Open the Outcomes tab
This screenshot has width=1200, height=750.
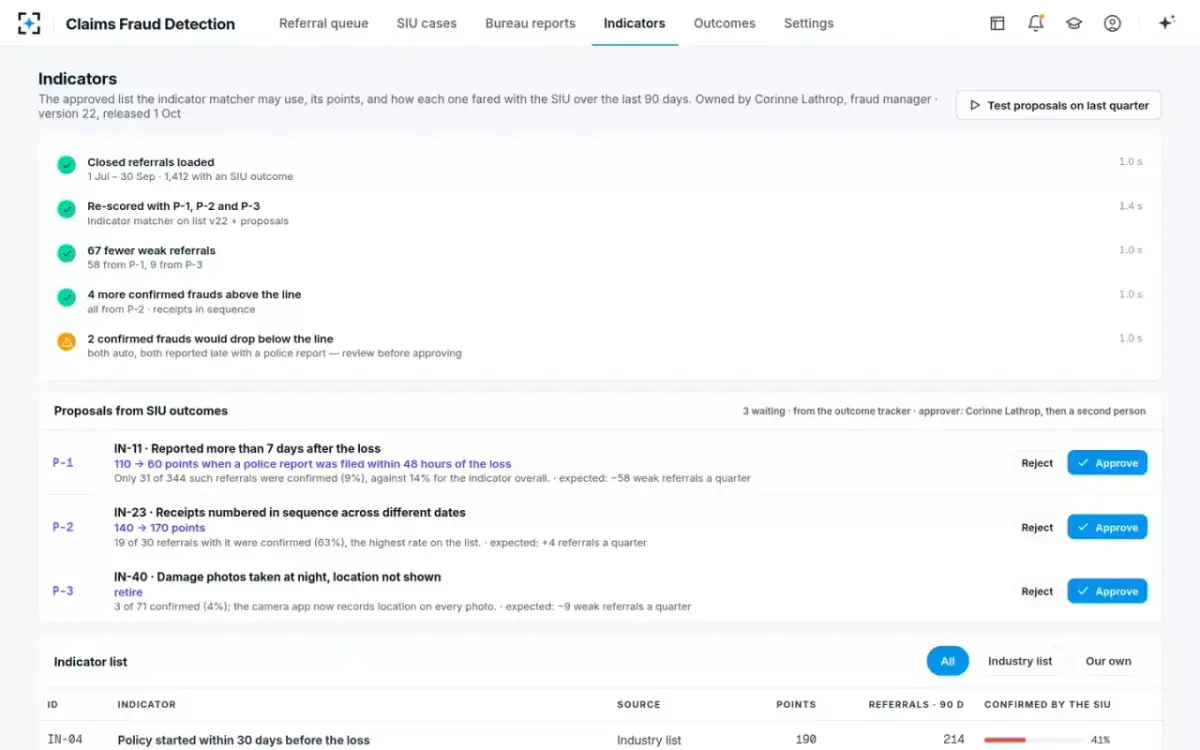pos(725,23)
